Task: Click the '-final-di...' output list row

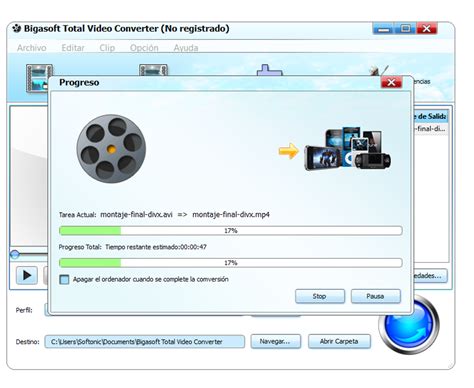Action: 430,129
